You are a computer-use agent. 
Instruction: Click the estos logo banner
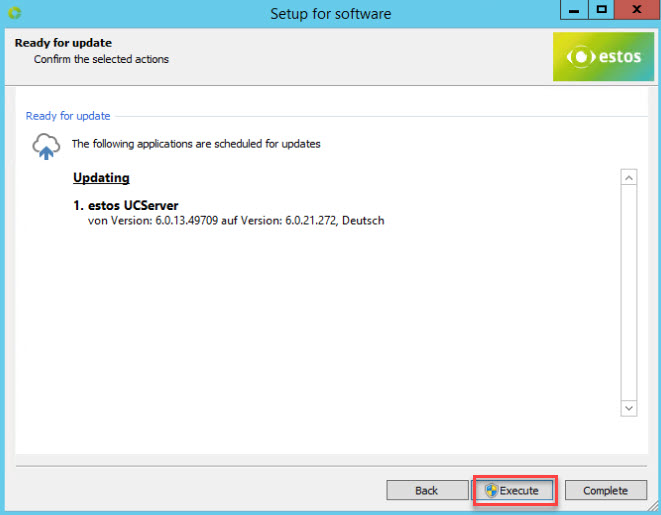coord(603,57)
